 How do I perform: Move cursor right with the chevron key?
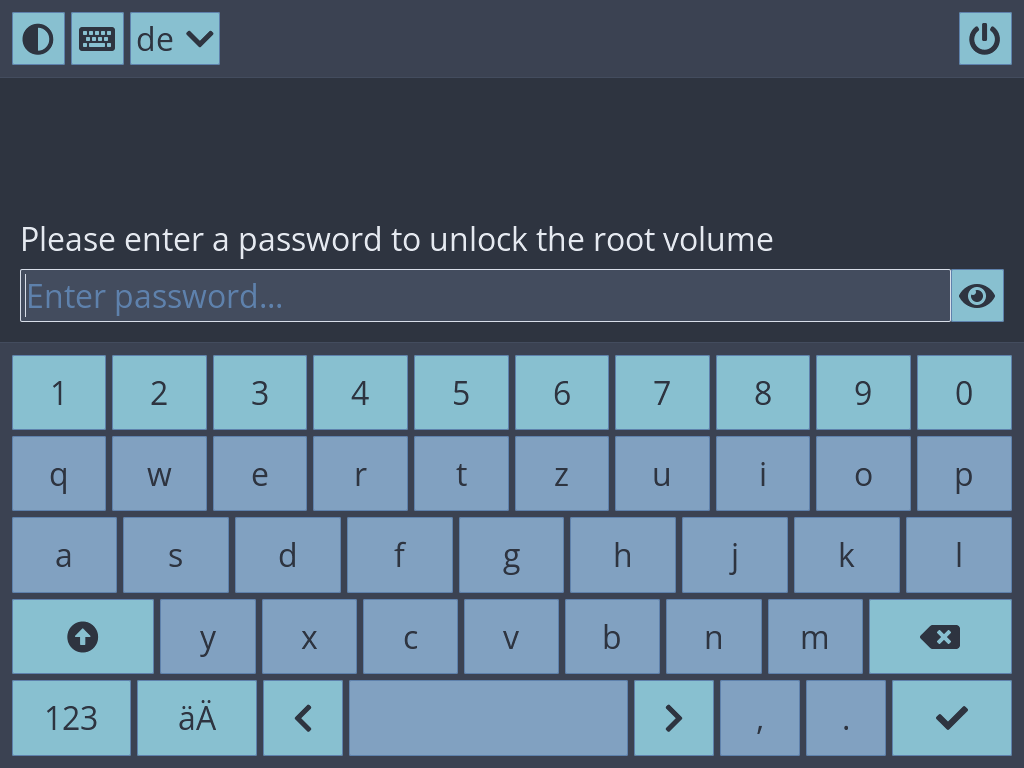(x=673, y=718)
